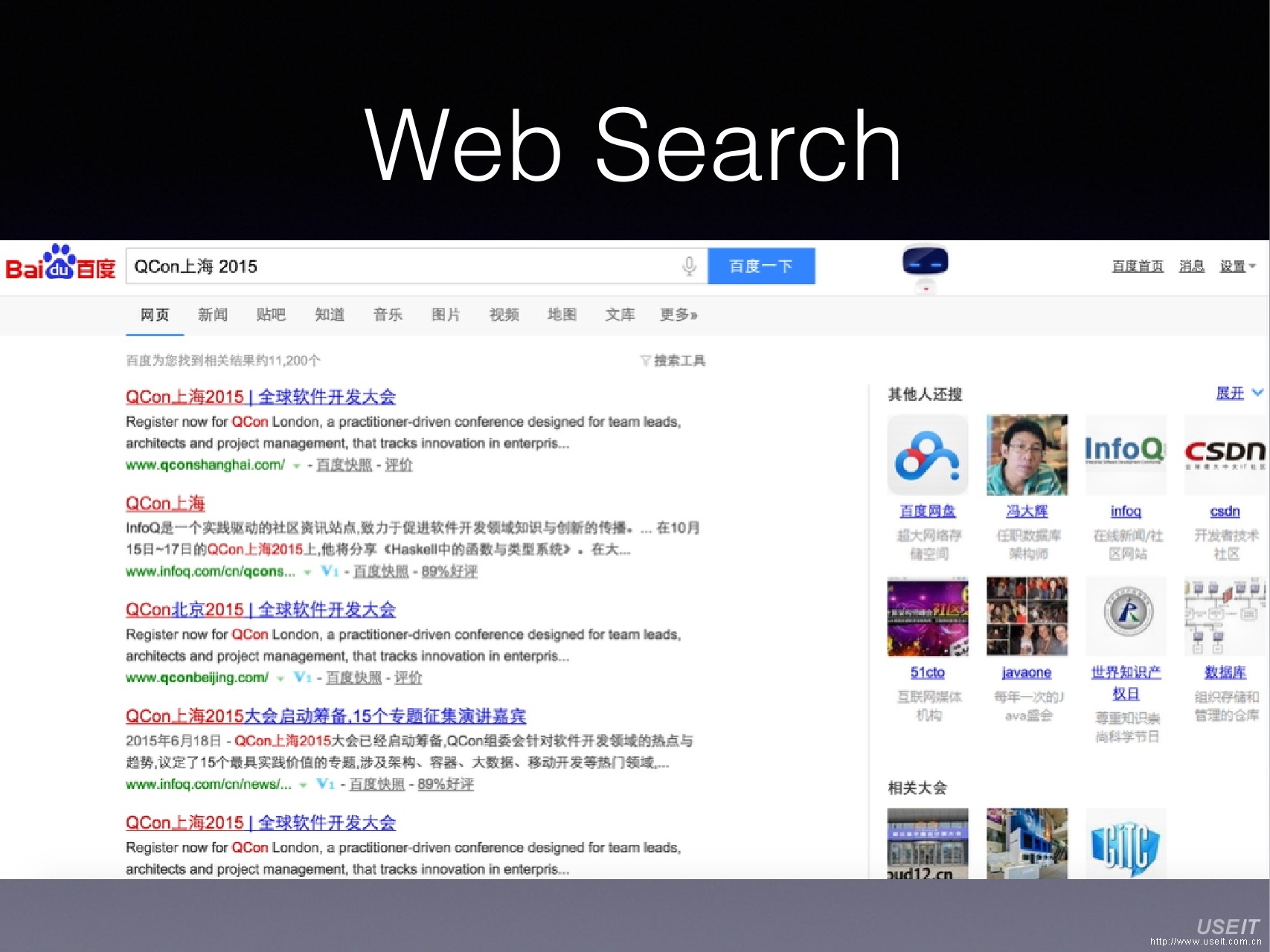Open the second 相关大会 venue thumbnail

tap(1027, 843)
